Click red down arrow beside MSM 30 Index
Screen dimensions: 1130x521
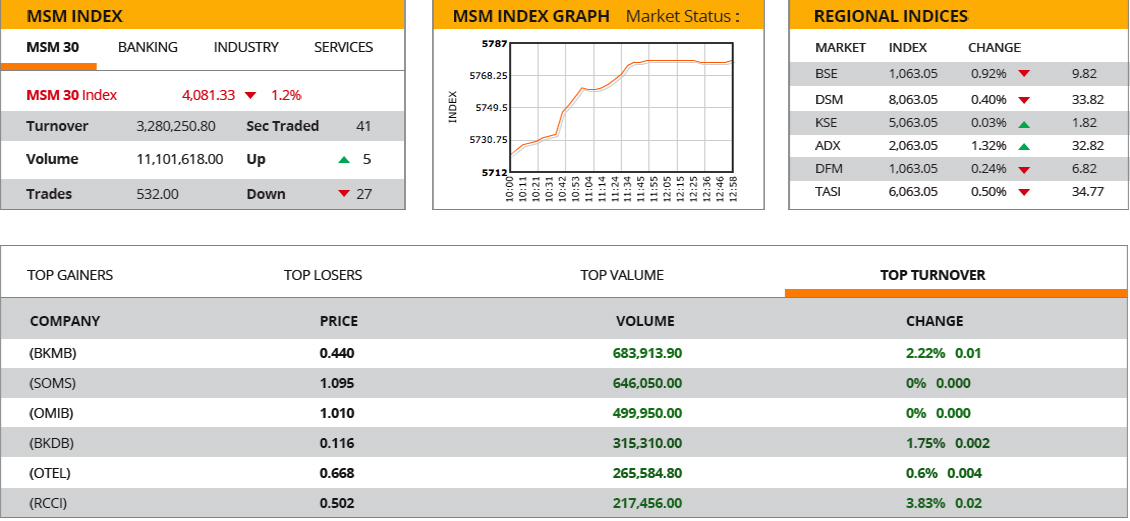pyautogui.click(x=250, y=95)
